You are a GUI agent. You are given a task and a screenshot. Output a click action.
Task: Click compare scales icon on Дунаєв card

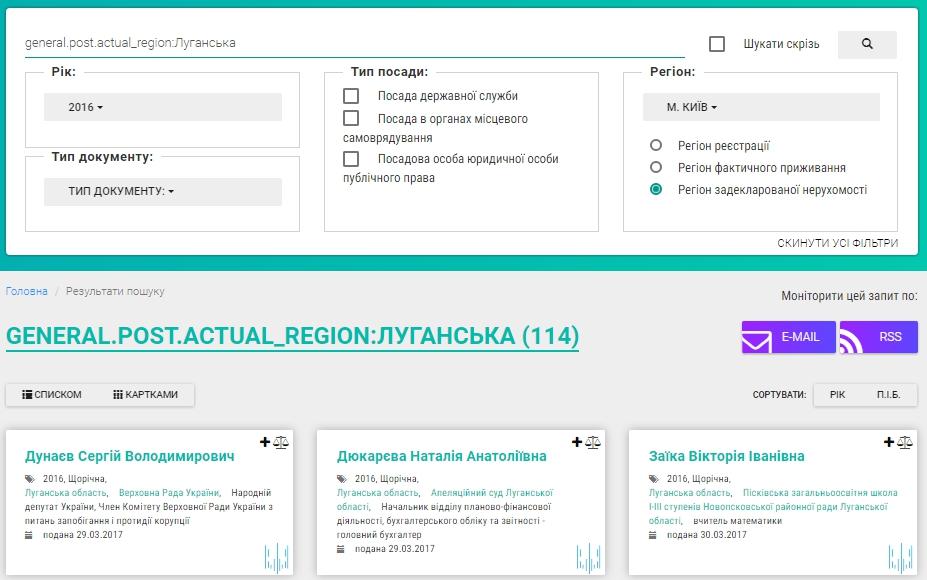point(281,442)
